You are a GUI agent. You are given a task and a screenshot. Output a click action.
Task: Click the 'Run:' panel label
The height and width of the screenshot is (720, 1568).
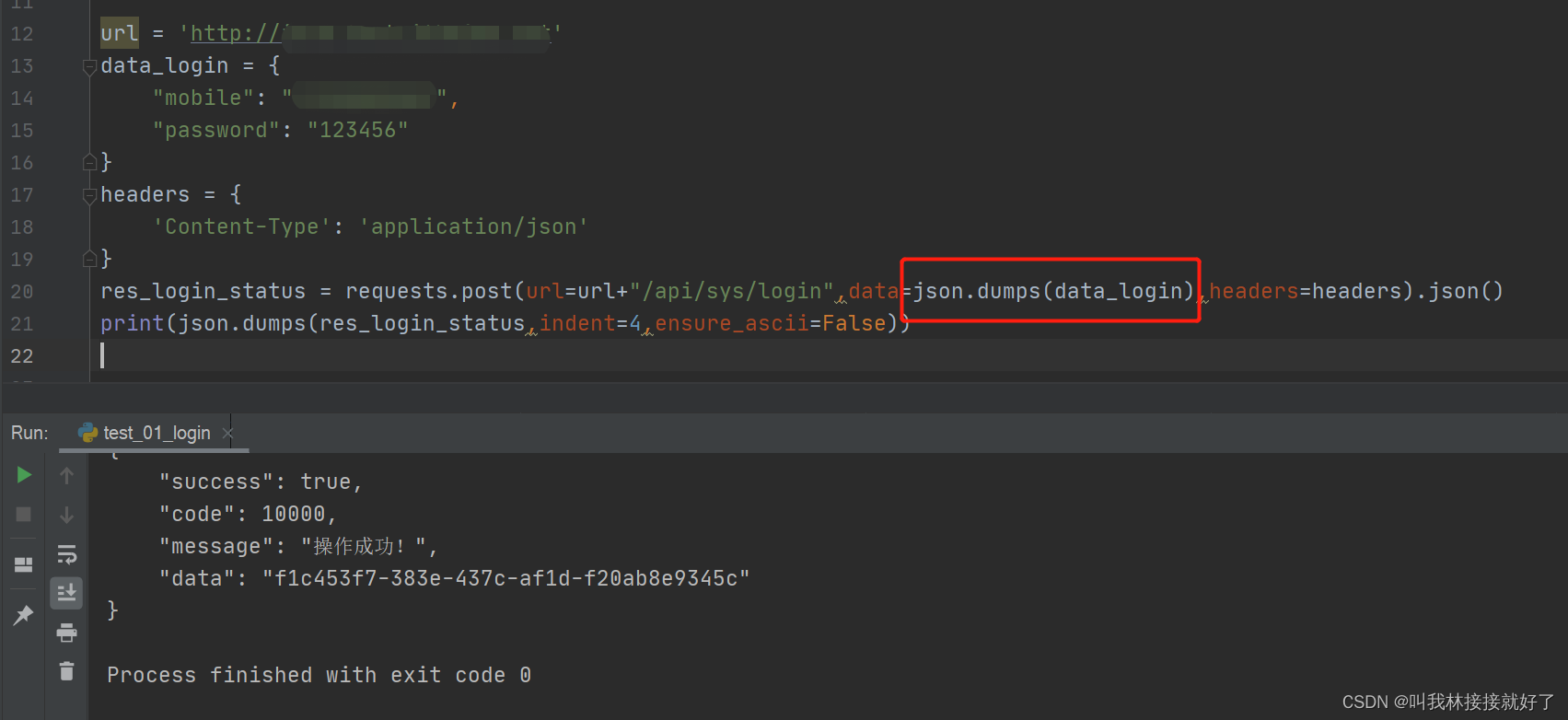click(29, 433)
